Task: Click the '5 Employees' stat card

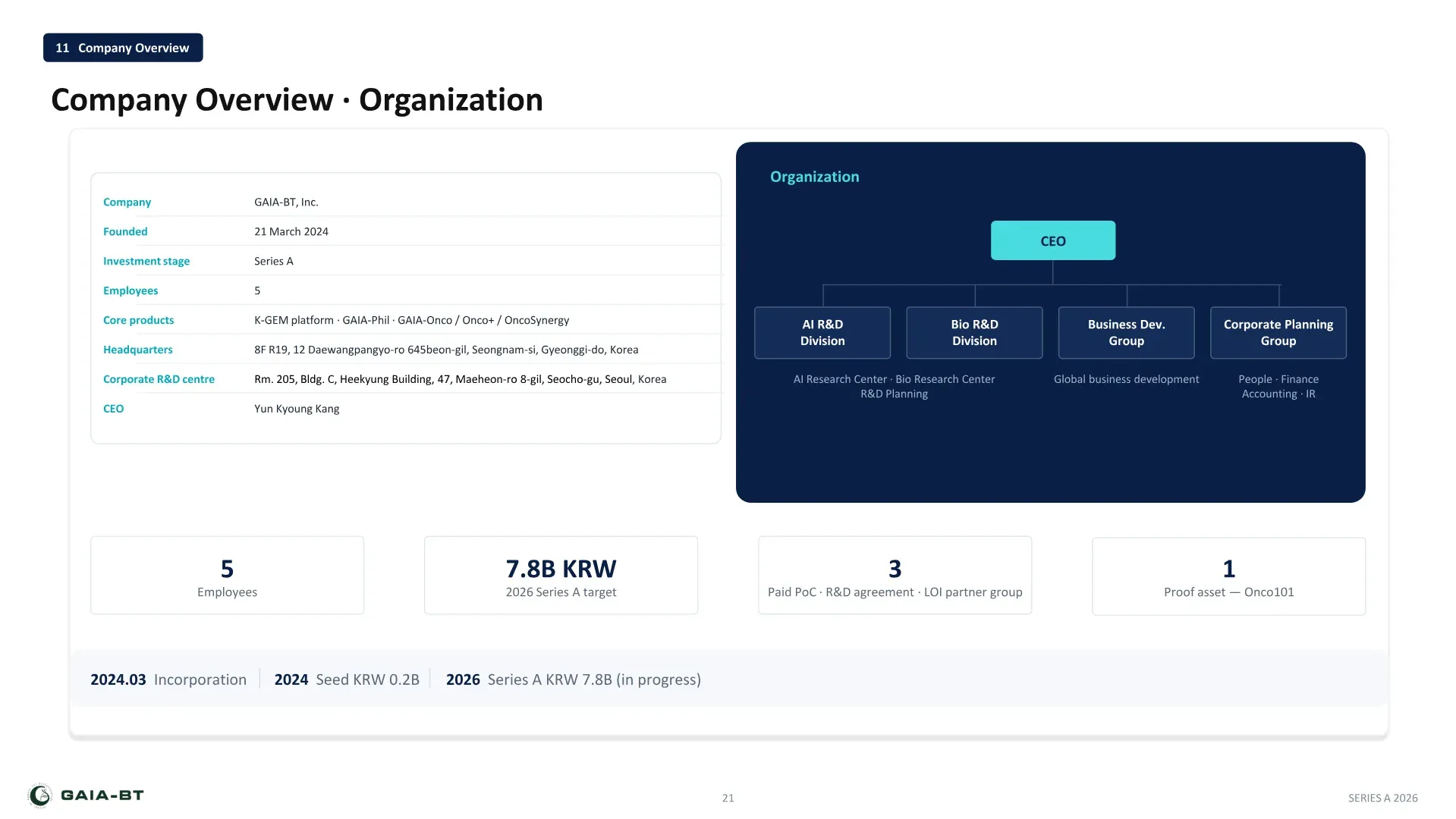Action: (x=227, y=576)
